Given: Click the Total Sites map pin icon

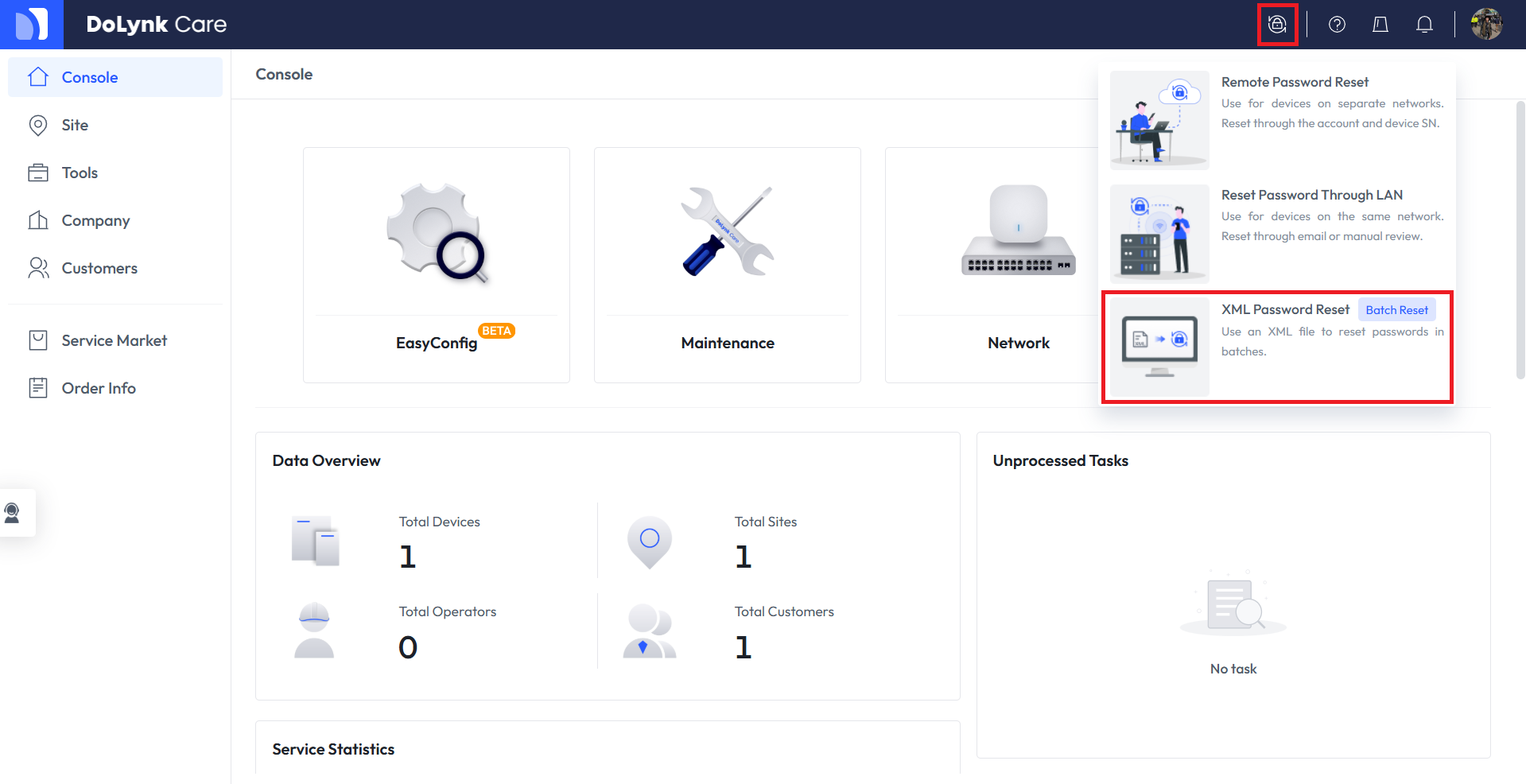Looking at the screenshot, I should click(650, 542).
